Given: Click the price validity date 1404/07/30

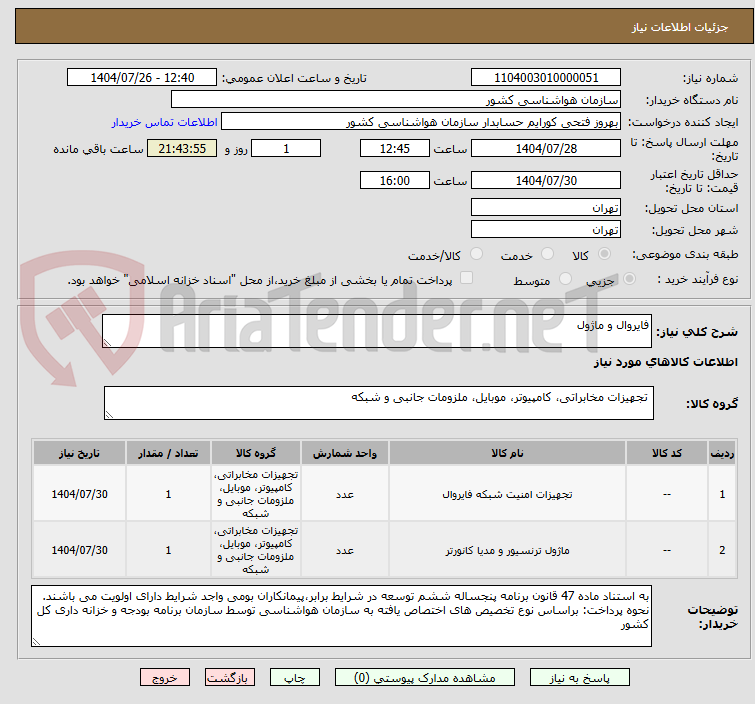Looking at the screenshot, I should [x=546, y=181].
